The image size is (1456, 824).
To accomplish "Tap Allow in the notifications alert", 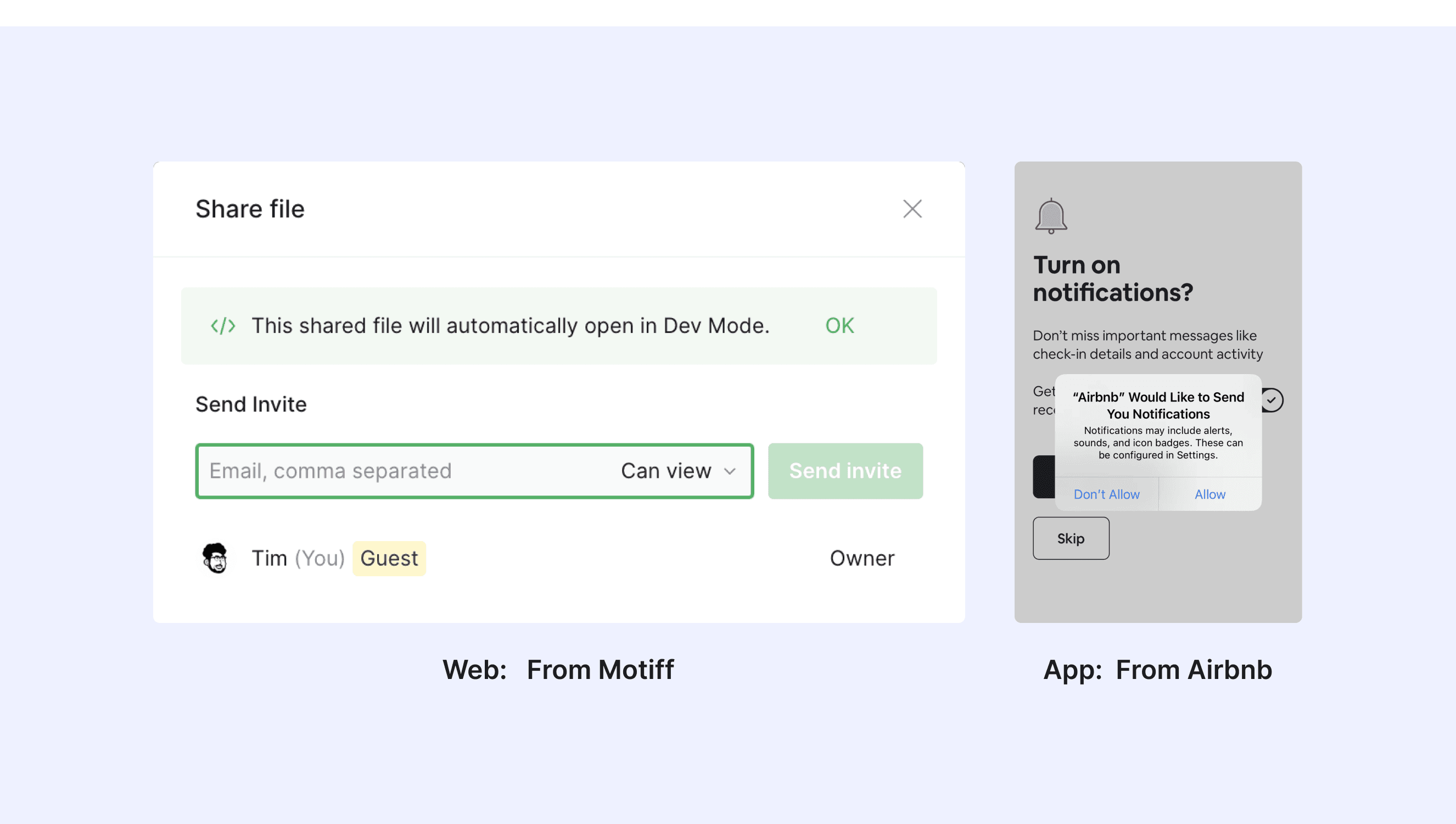I will (x=1209, y=494).
